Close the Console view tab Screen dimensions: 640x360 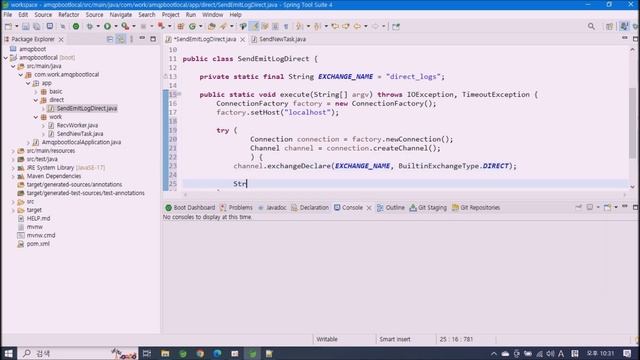(369, 208)
